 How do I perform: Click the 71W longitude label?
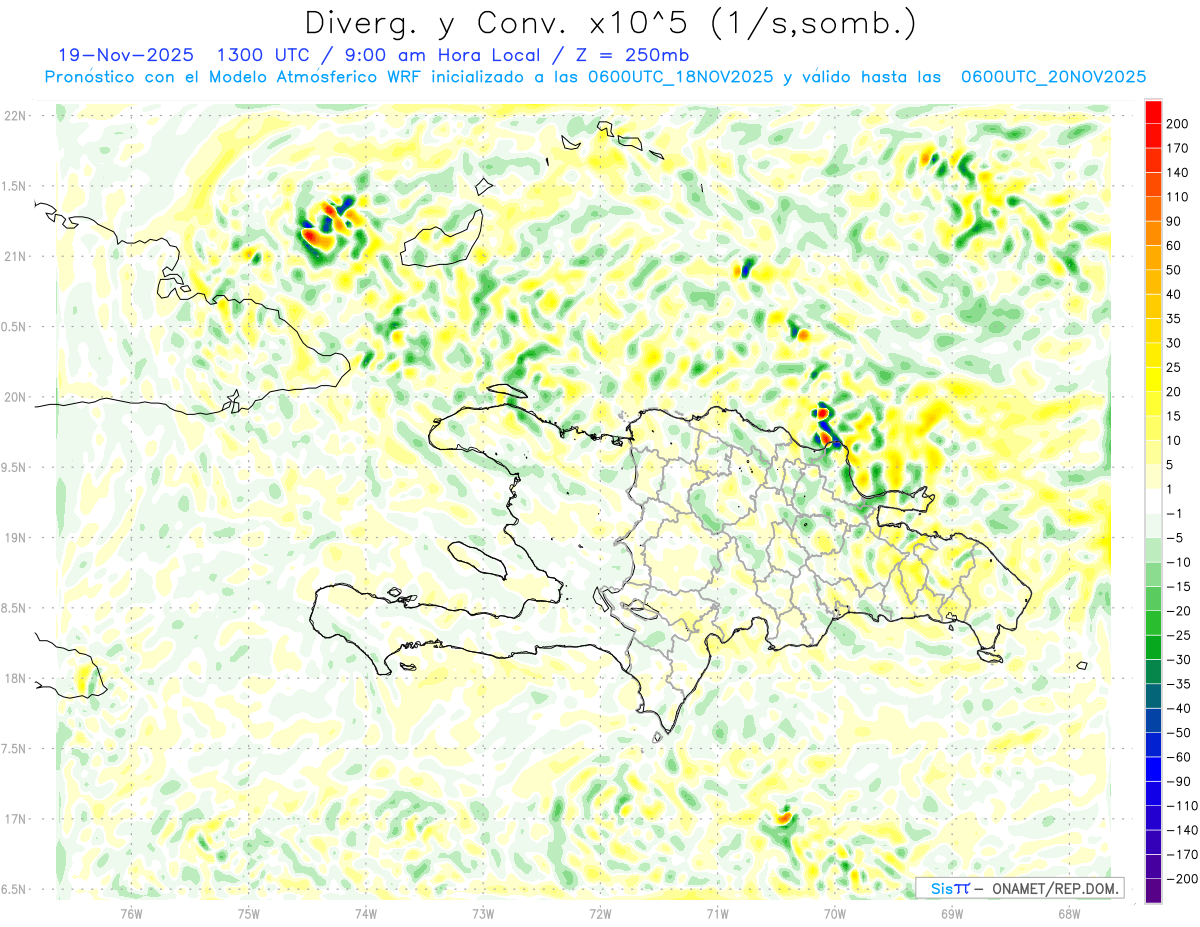click(717, 914)
